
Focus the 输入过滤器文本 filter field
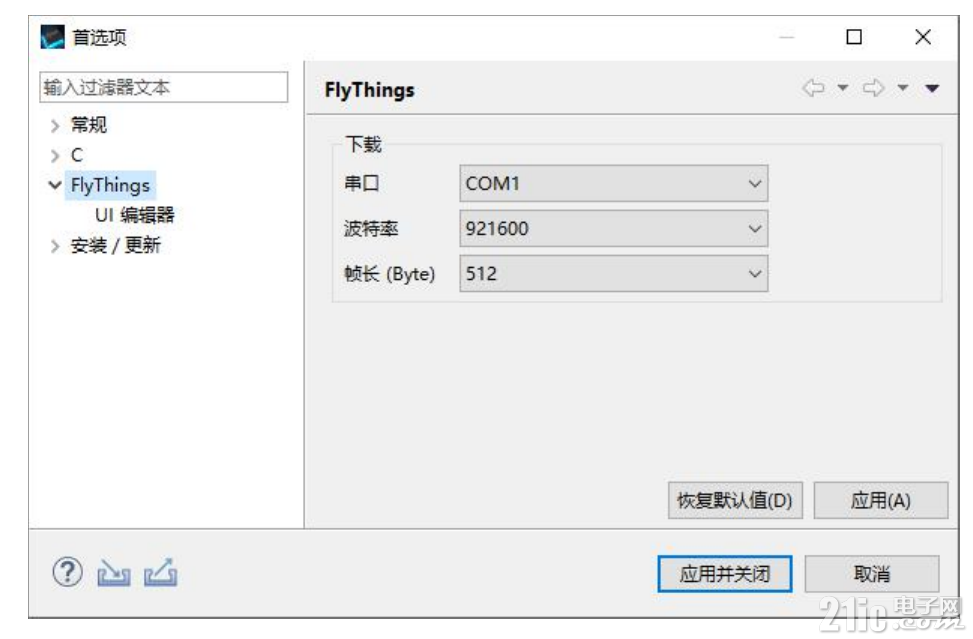coord(164,87)
